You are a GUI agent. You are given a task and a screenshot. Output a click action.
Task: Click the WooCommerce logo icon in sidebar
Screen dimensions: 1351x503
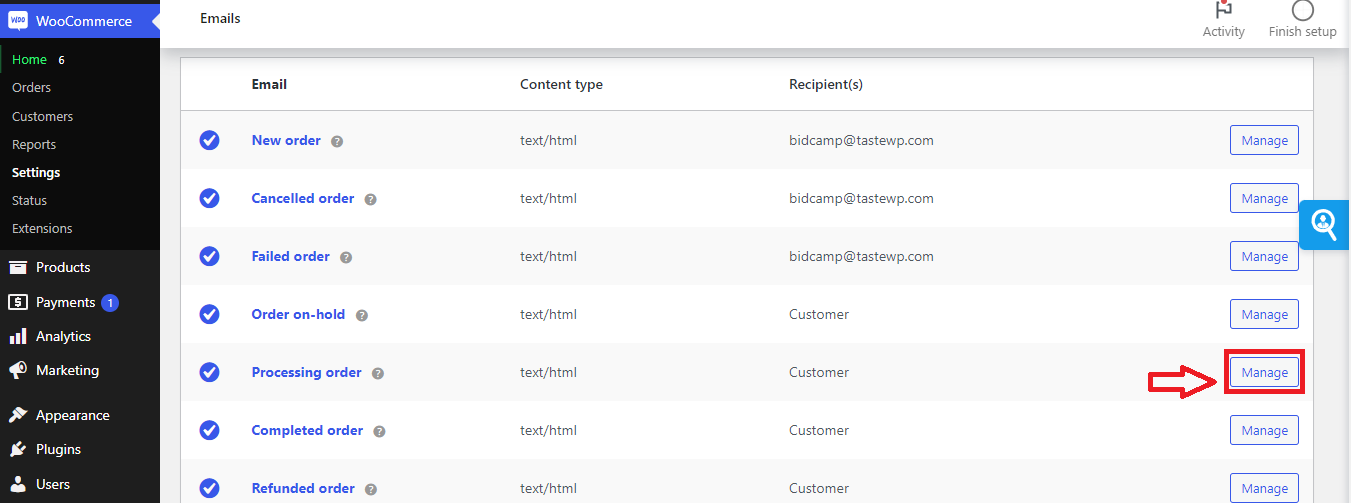18,20
